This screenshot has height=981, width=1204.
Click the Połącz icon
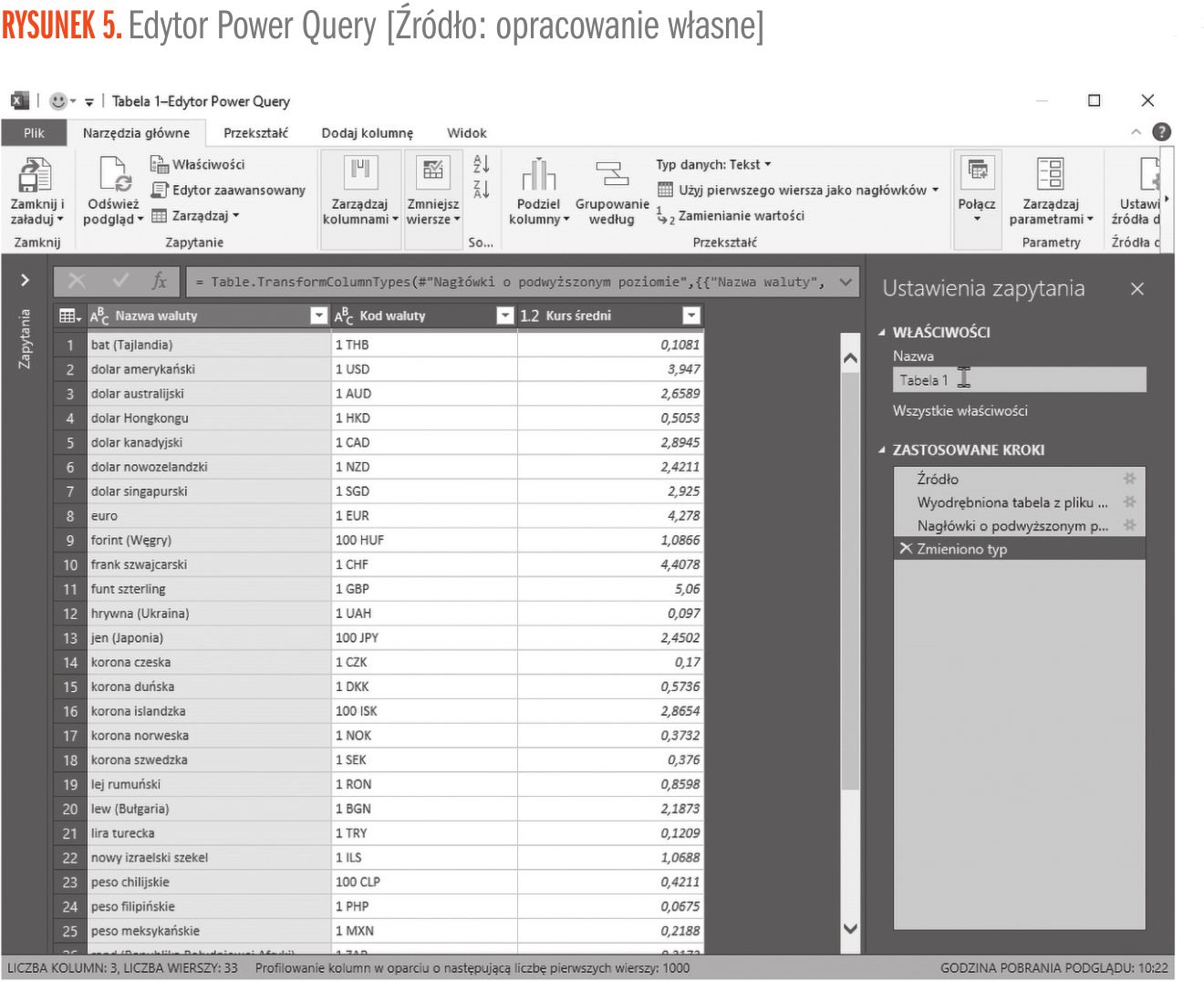click(977, 171)
